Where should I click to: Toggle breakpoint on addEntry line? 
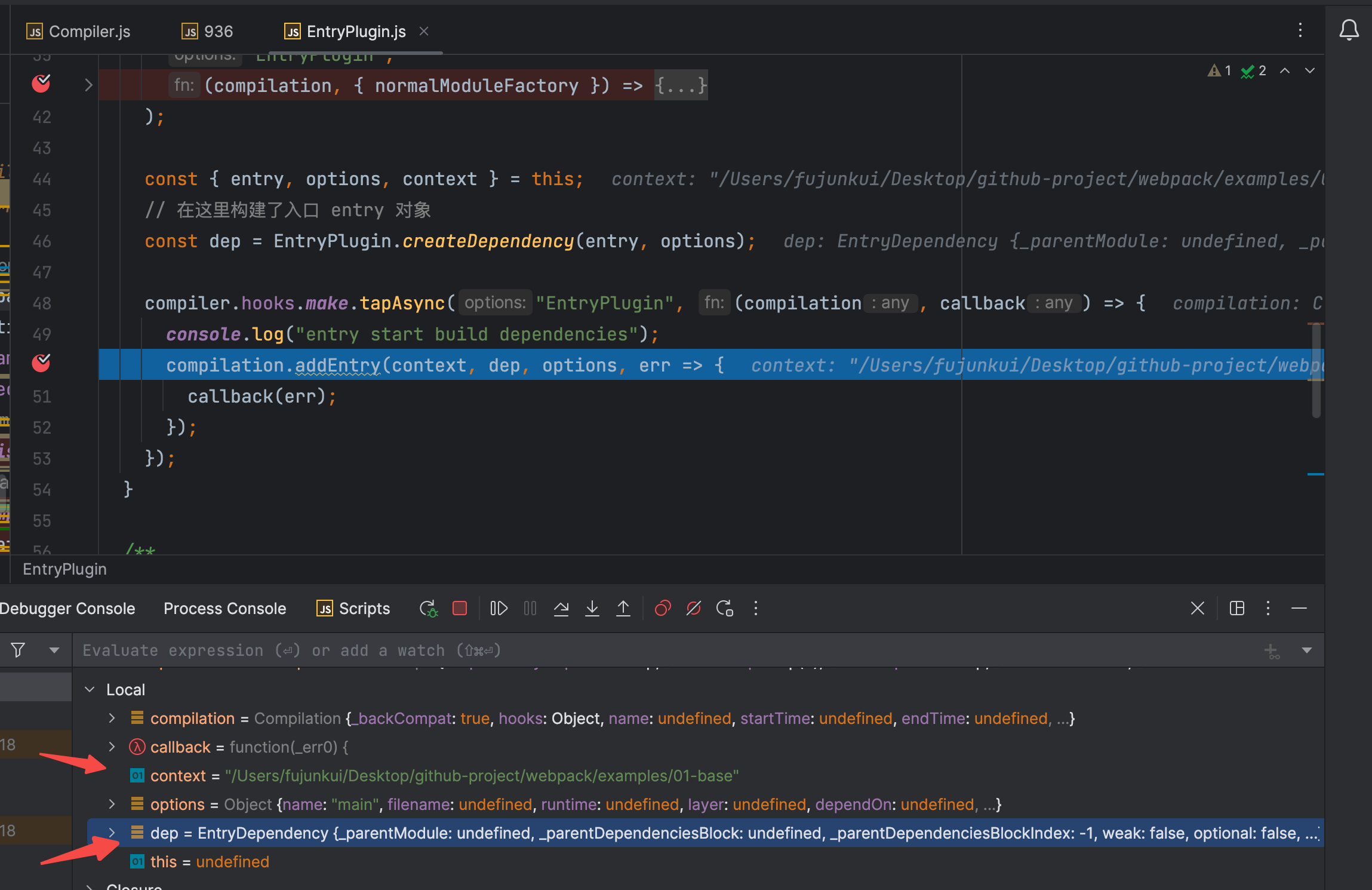41,363
